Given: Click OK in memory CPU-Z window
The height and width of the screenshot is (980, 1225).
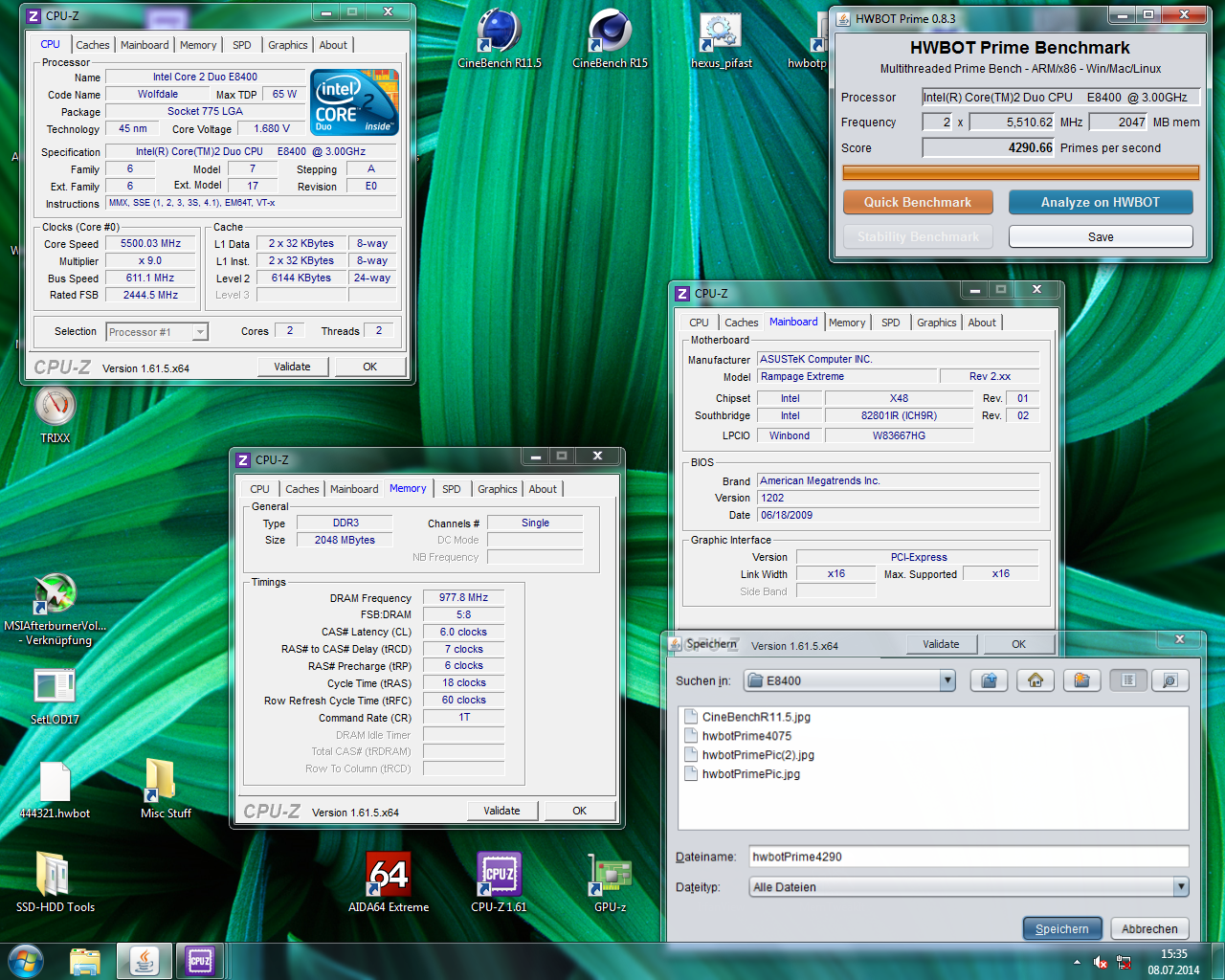Looking at the screenshot, I should 579,811.
